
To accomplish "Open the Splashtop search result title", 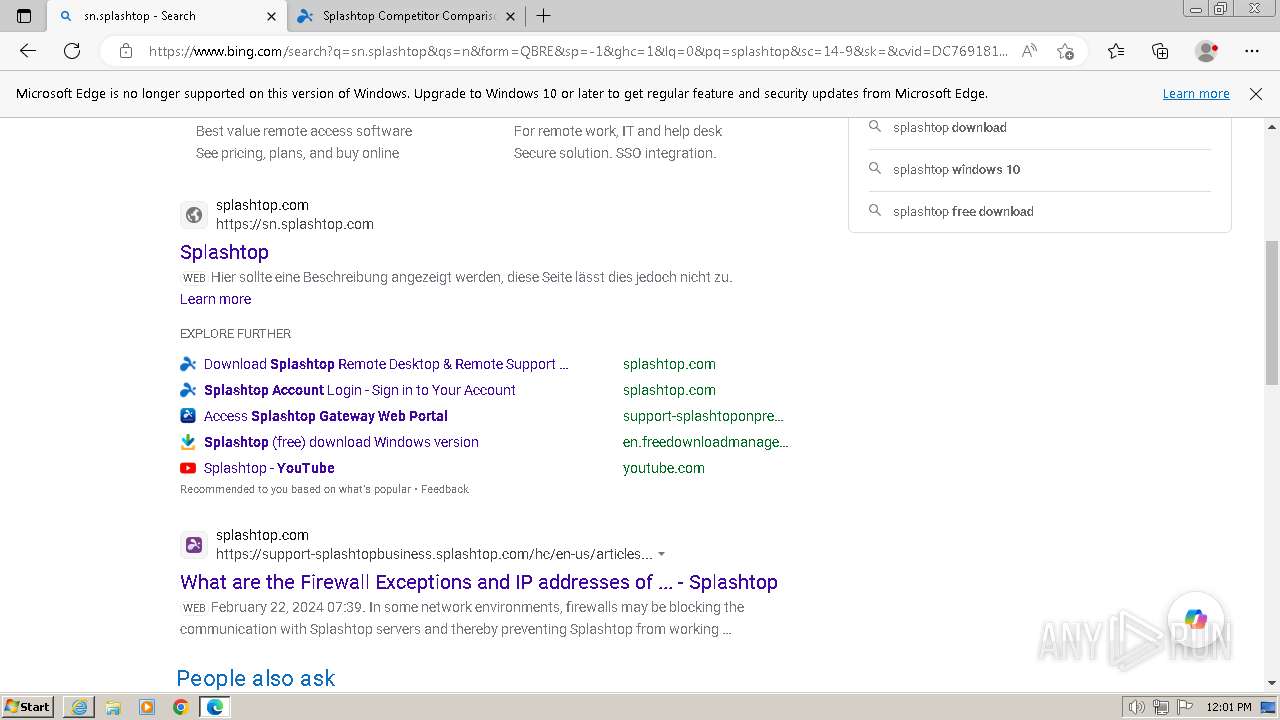I will click(x=224, y=252).
